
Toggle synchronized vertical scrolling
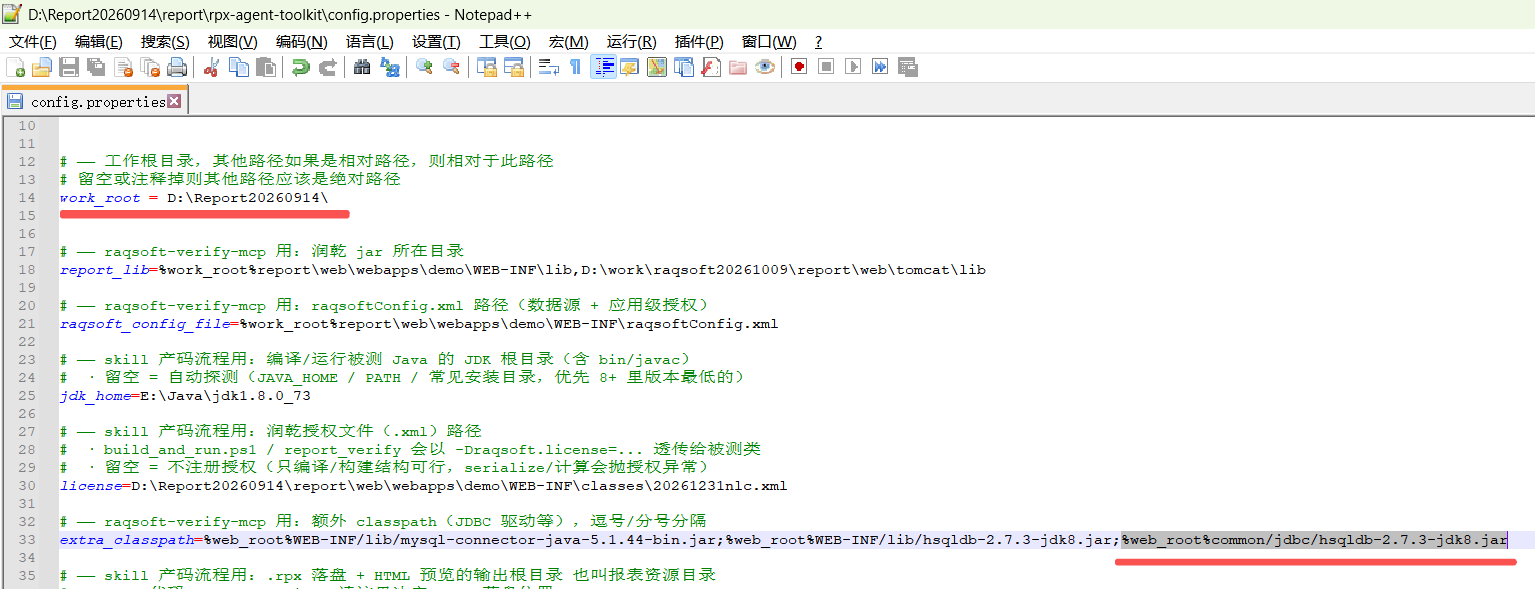tap(486, 67)
